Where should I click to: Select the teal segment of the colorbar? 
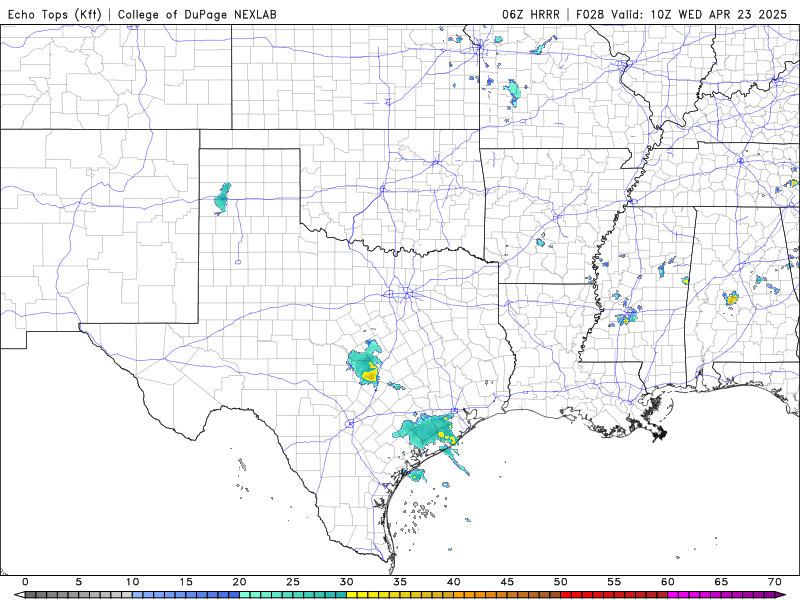(293, 595)
